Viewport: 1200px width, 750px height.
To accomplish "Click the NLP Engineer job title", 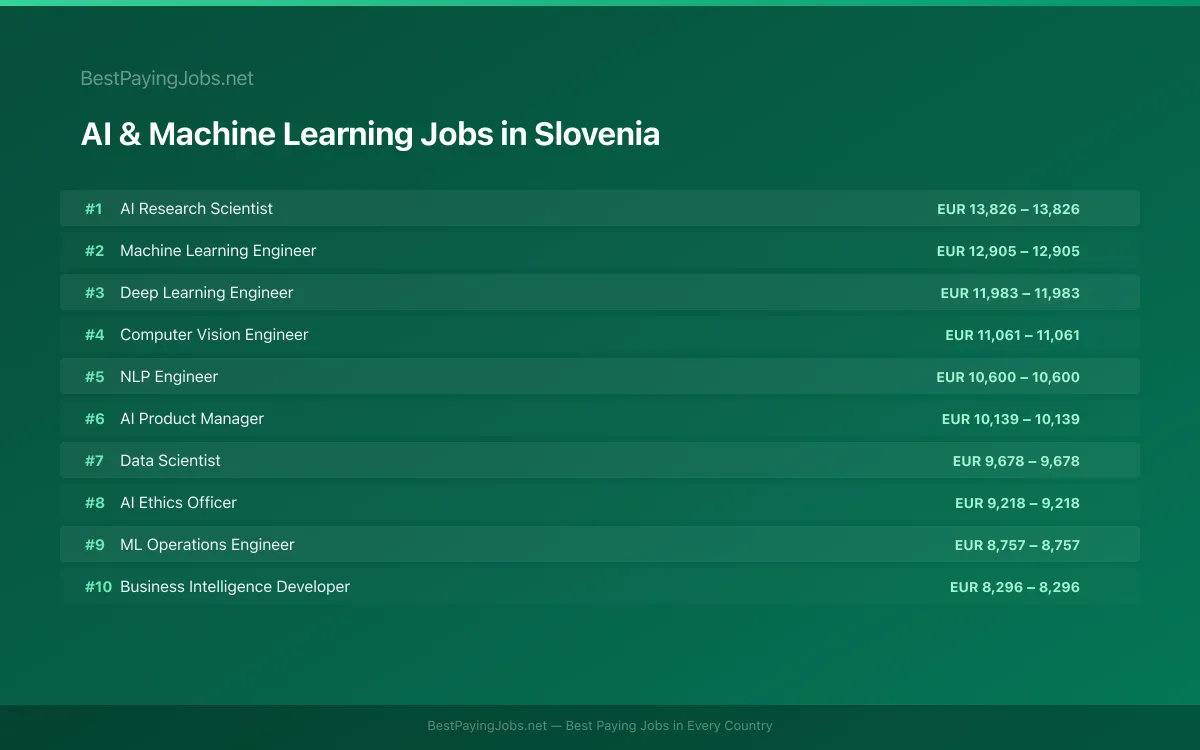I will click(169, 376).
